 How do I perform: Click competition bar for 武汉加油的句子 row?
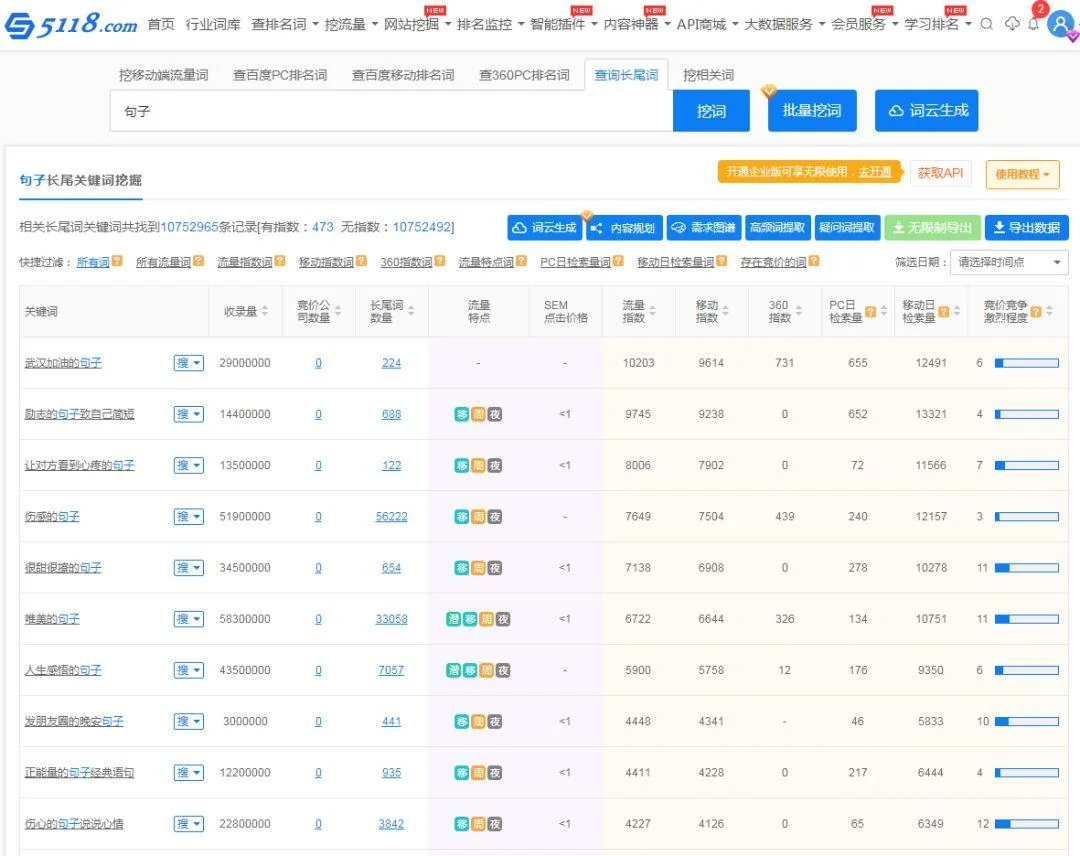point(1026,363)
